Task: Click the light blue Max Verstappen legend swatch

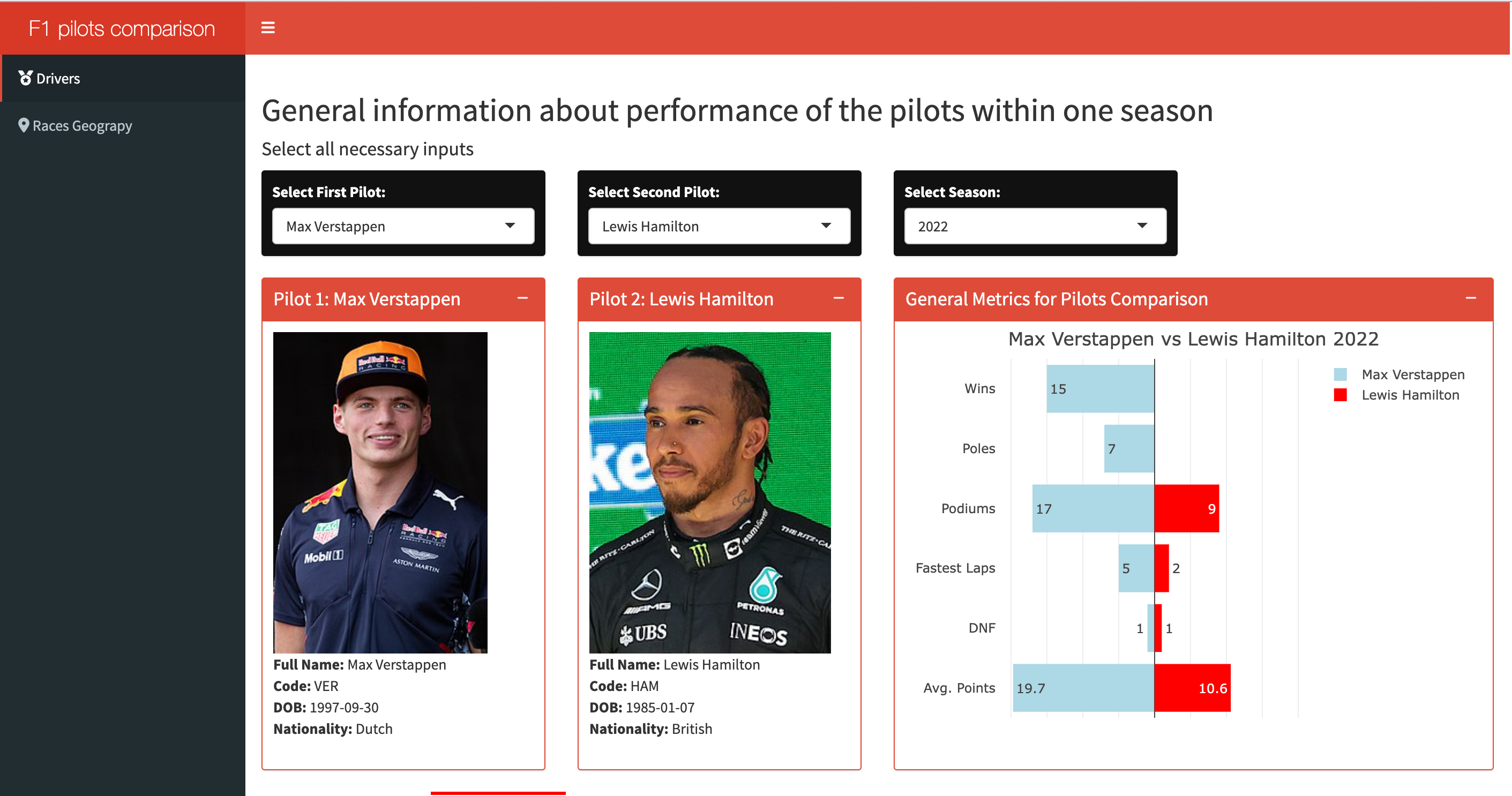Action: [x=1340, y=374]
